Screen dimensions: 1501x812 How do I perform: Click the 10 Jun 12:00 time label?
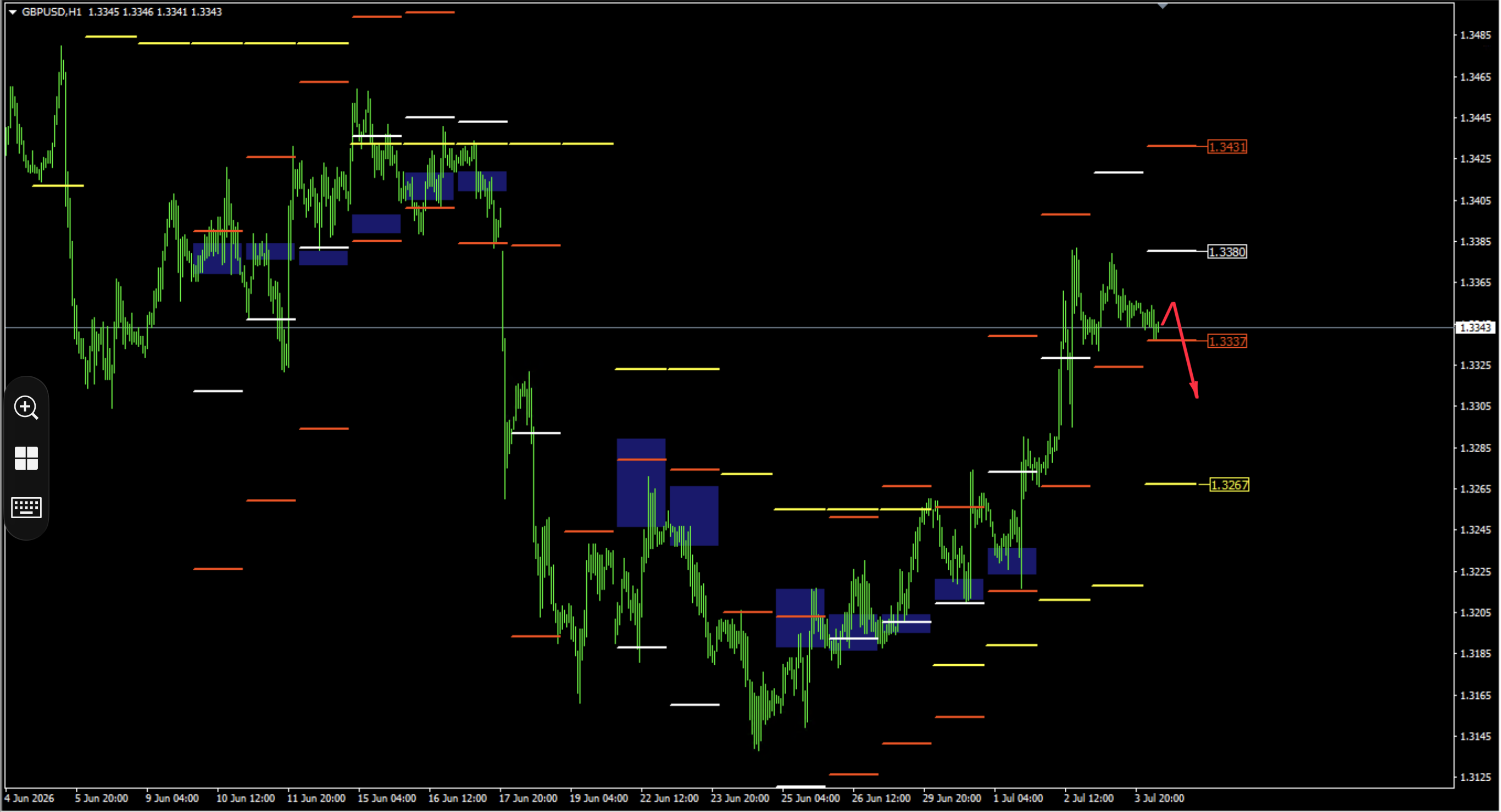tap(245, 798)
